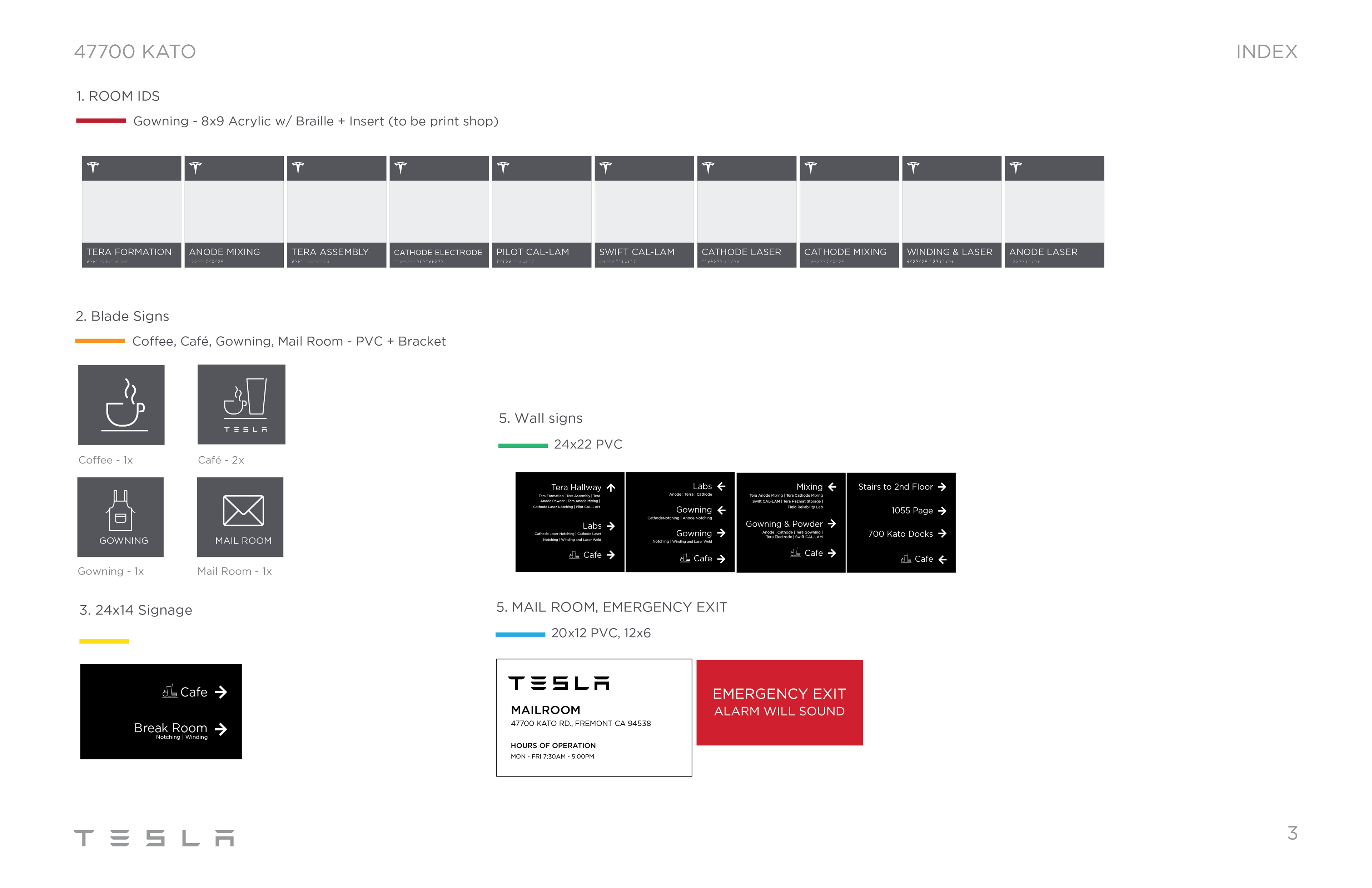Screen dimensions: 1372x888
Task: Click the blue legend line beside 20x12 PVC
Action: click(520, 634)
